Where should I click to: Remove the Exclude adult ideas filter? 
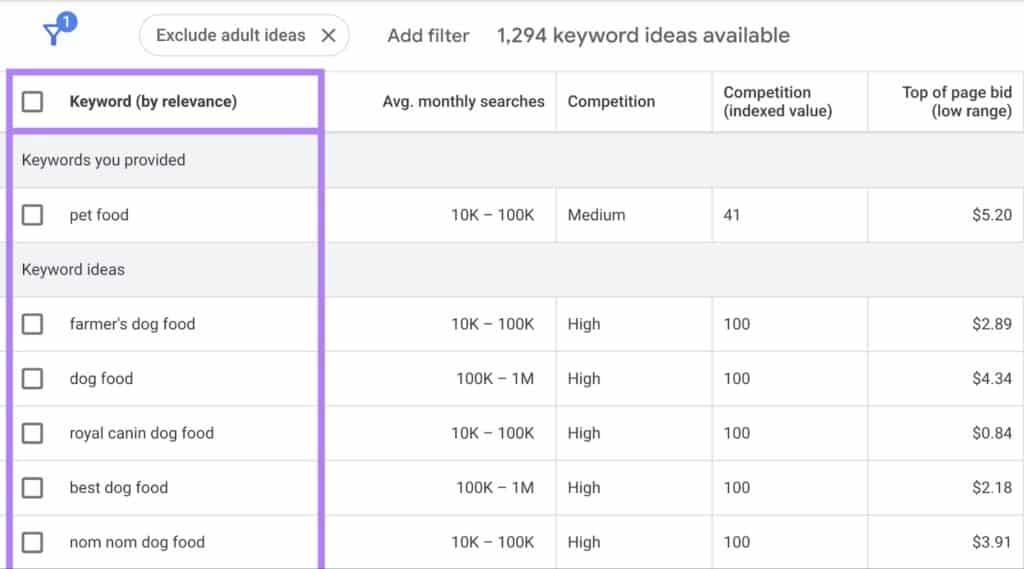pos(328,35)
